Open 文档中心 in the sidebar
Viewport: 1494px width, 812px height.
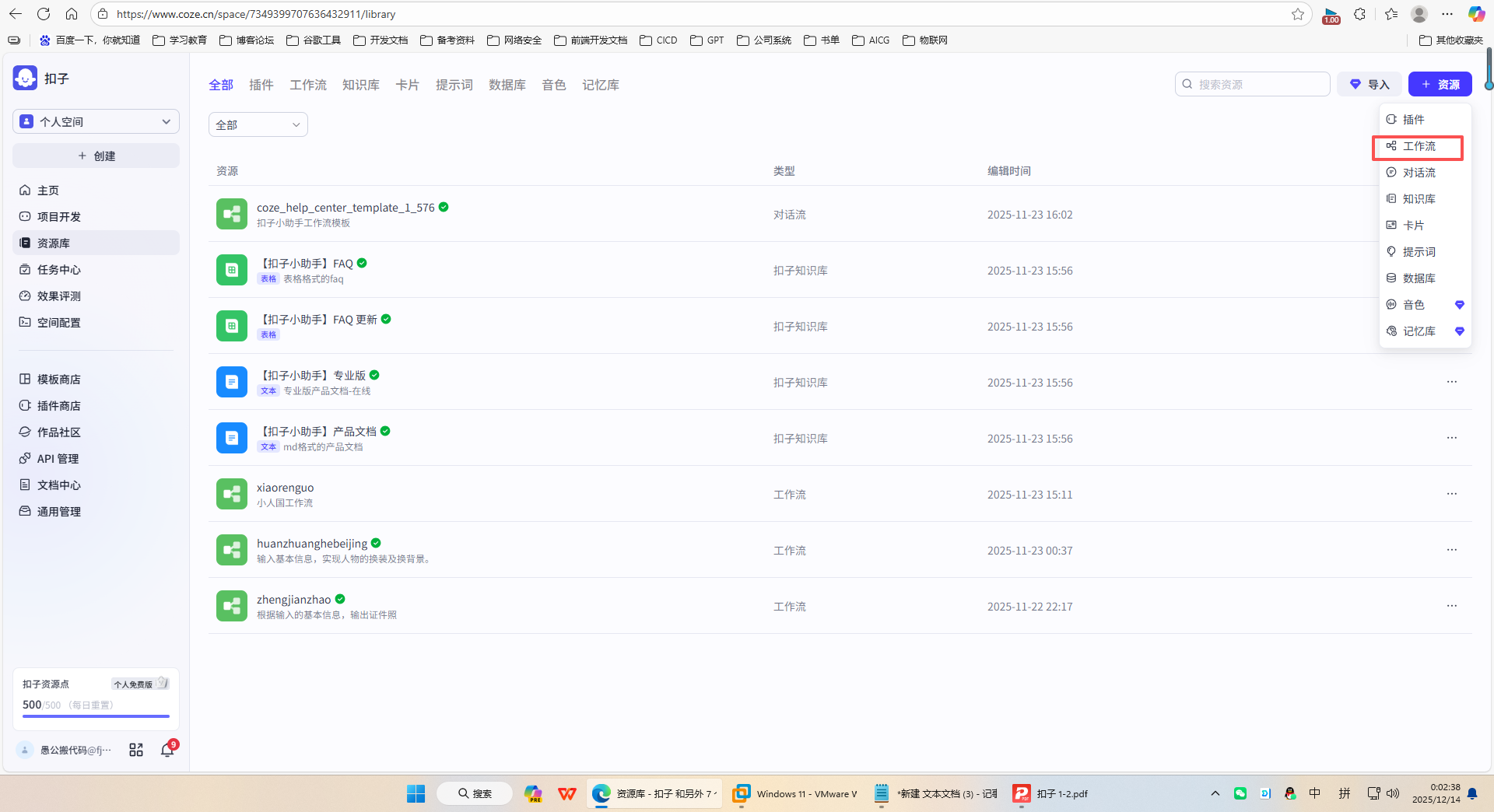pos(96,485)
